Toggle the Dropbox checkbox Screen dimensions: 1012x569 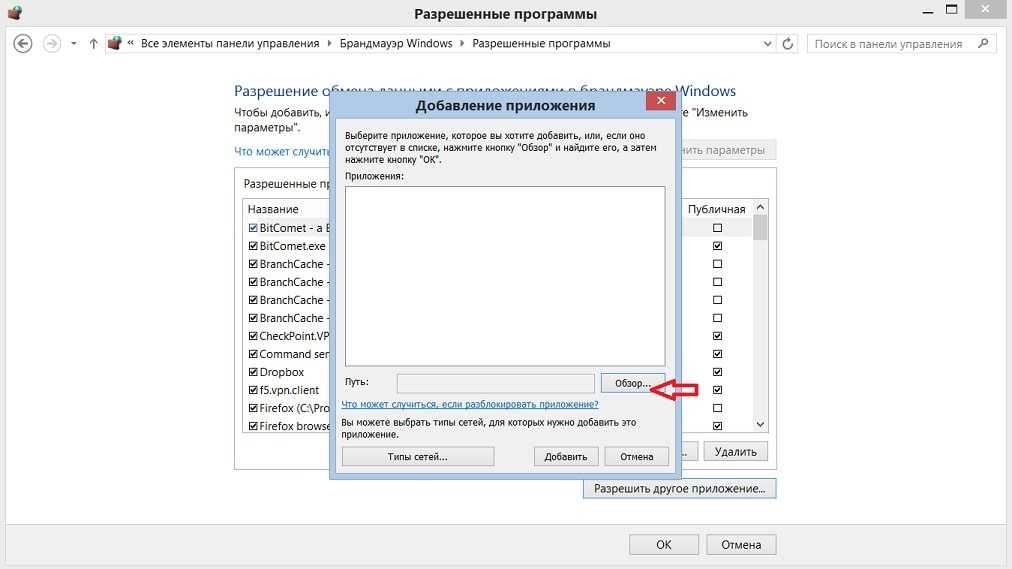click(253, 372)
